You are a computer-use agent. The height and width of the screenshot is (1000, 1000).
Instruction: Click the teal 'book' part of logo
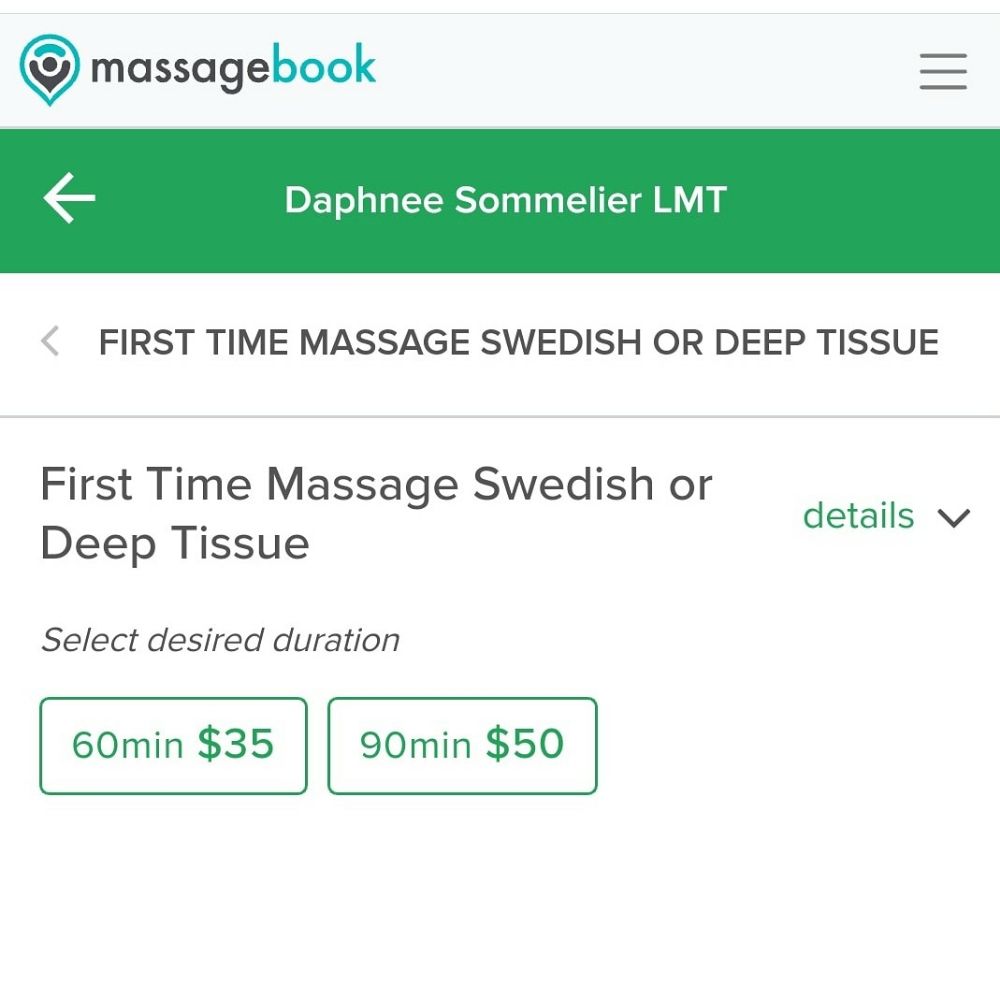click(x=324, y=66)
